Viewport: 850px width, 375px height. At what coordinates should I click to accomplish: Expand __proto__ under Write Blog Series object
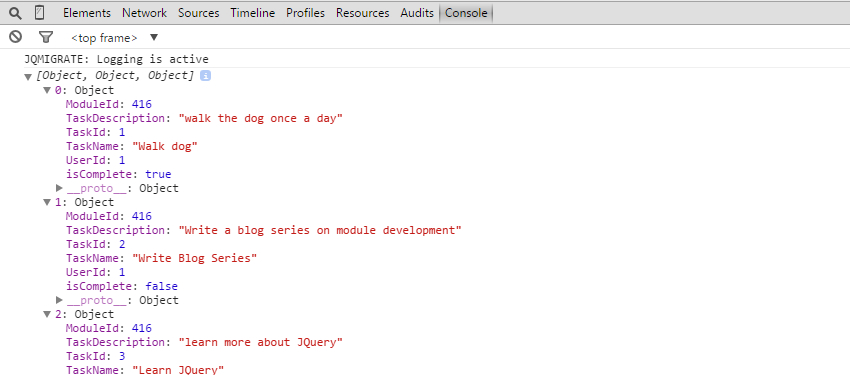(59, 300)
